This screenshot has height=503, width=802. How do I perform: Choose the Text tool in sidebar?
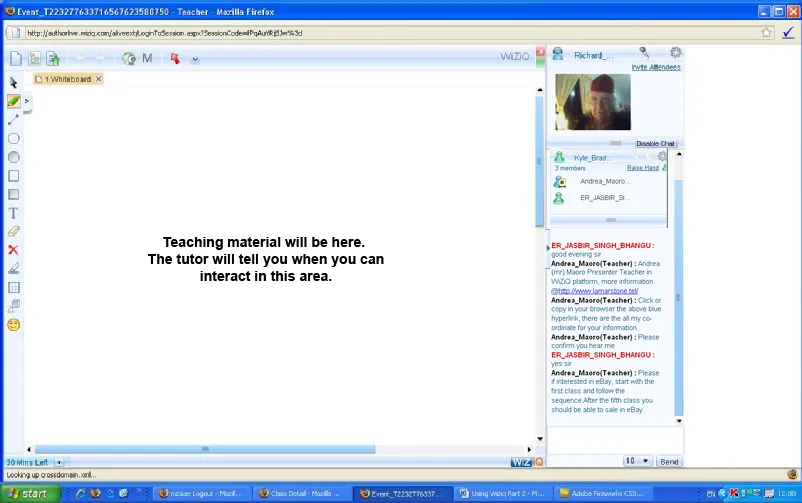14,213
